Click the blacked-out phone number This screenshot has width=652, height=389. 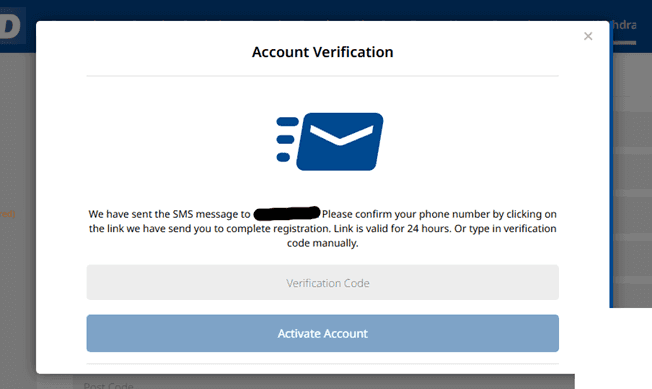pos(287,213)
